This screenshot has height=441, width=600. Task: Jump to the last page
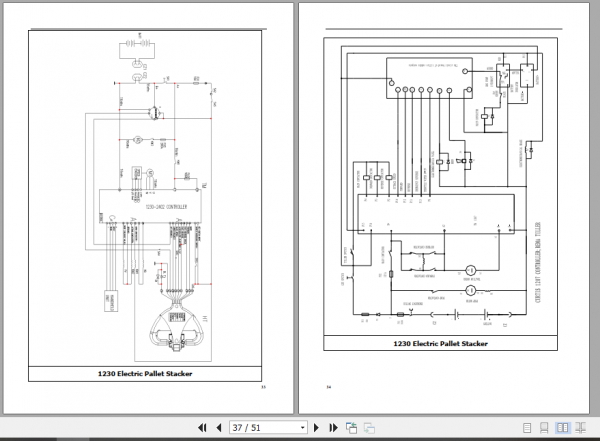coord(333,428)
